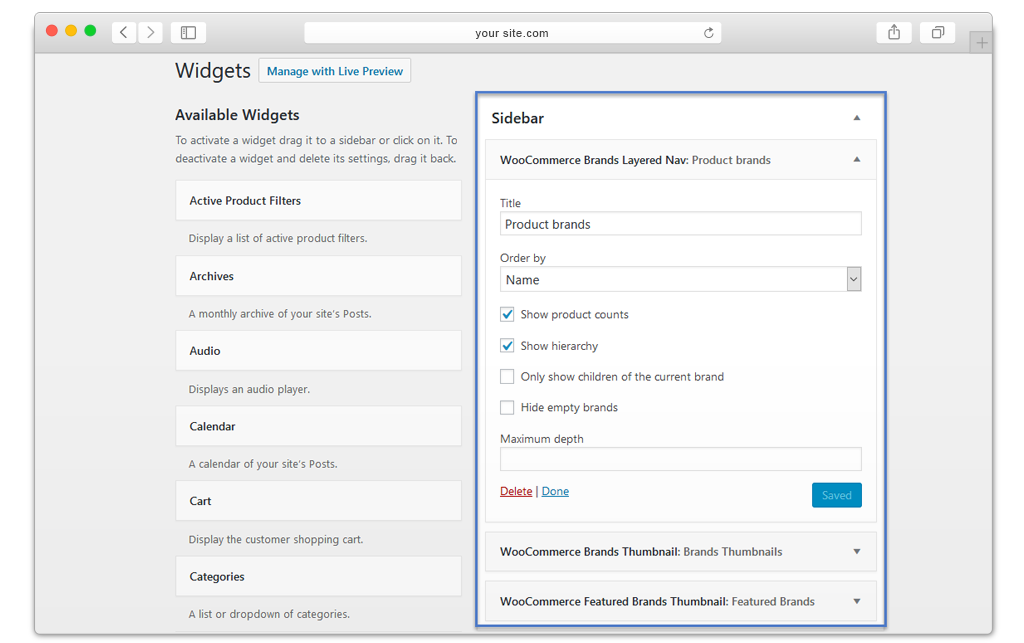Click text 'Display a list of active product filters.'
Image resolution: width=1024 pixels, height=643 pixels.
(x=278, y=238)
